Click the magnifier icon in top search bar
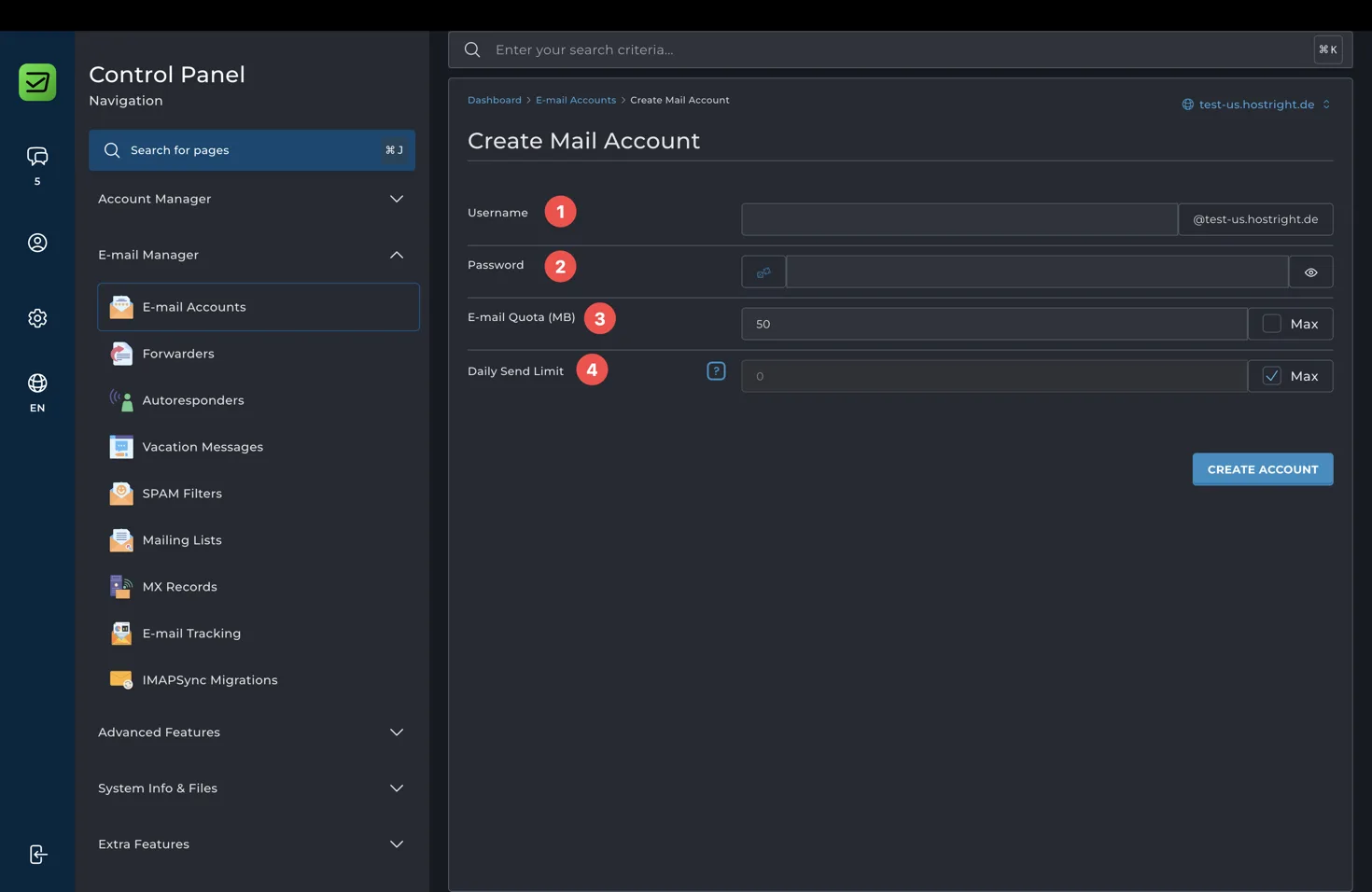Viewport: 1372px width, 892px height. 472,49
